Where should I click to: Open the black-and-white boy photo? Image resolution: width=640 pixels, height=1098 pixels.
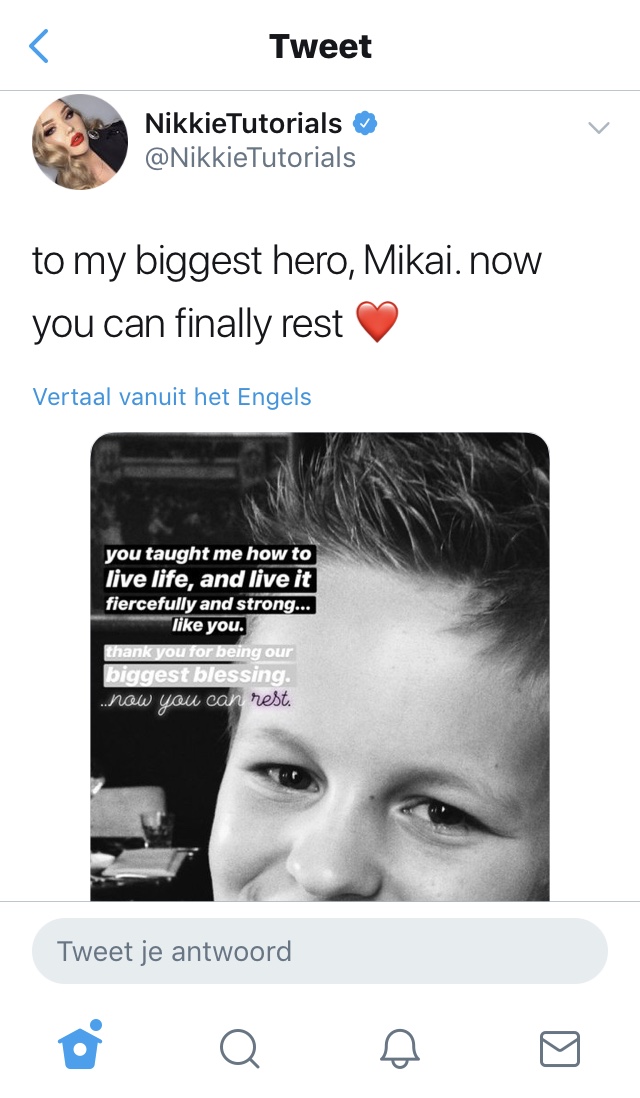coord(320,667)
